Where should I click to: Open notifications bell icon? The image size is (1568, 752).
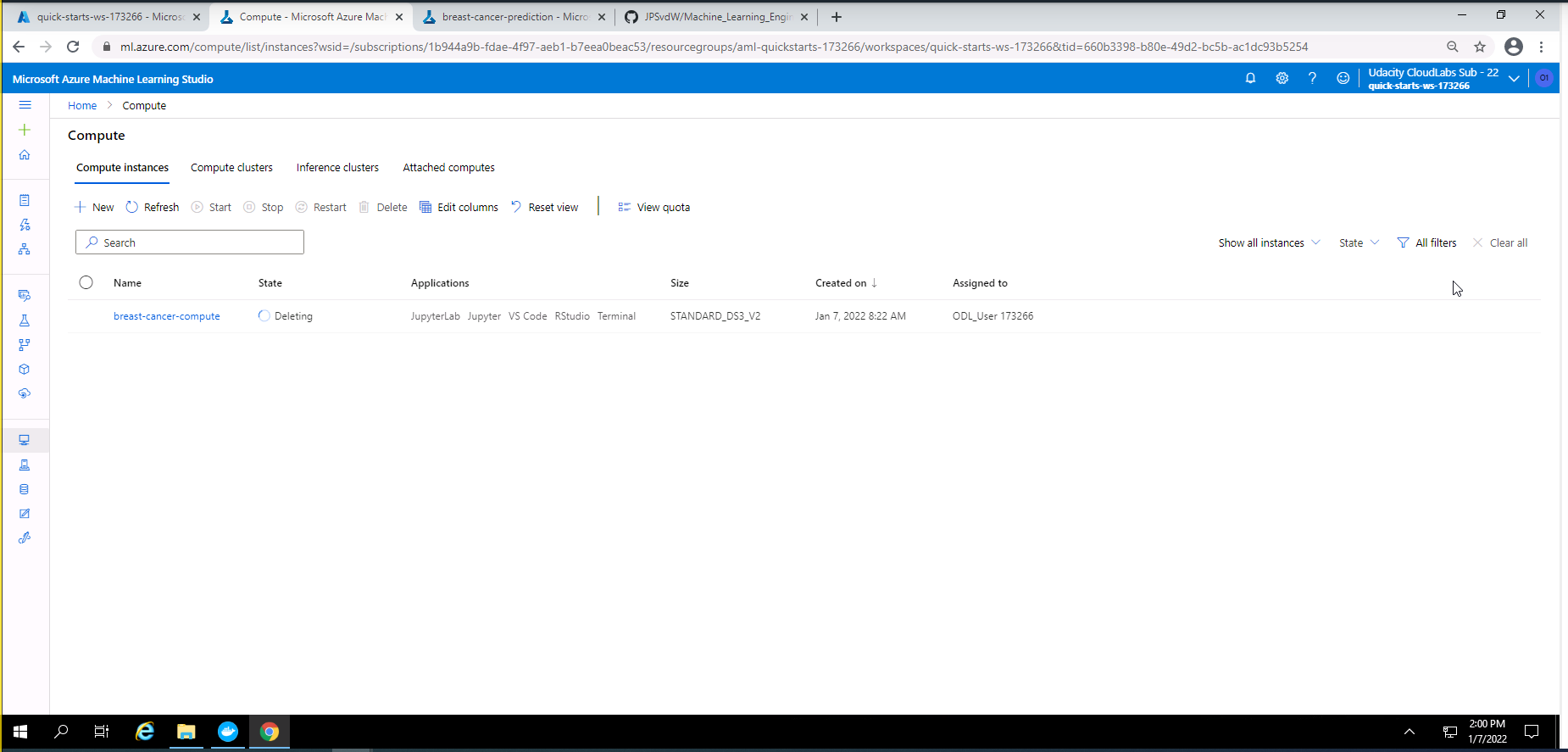tap(1250, 78)
